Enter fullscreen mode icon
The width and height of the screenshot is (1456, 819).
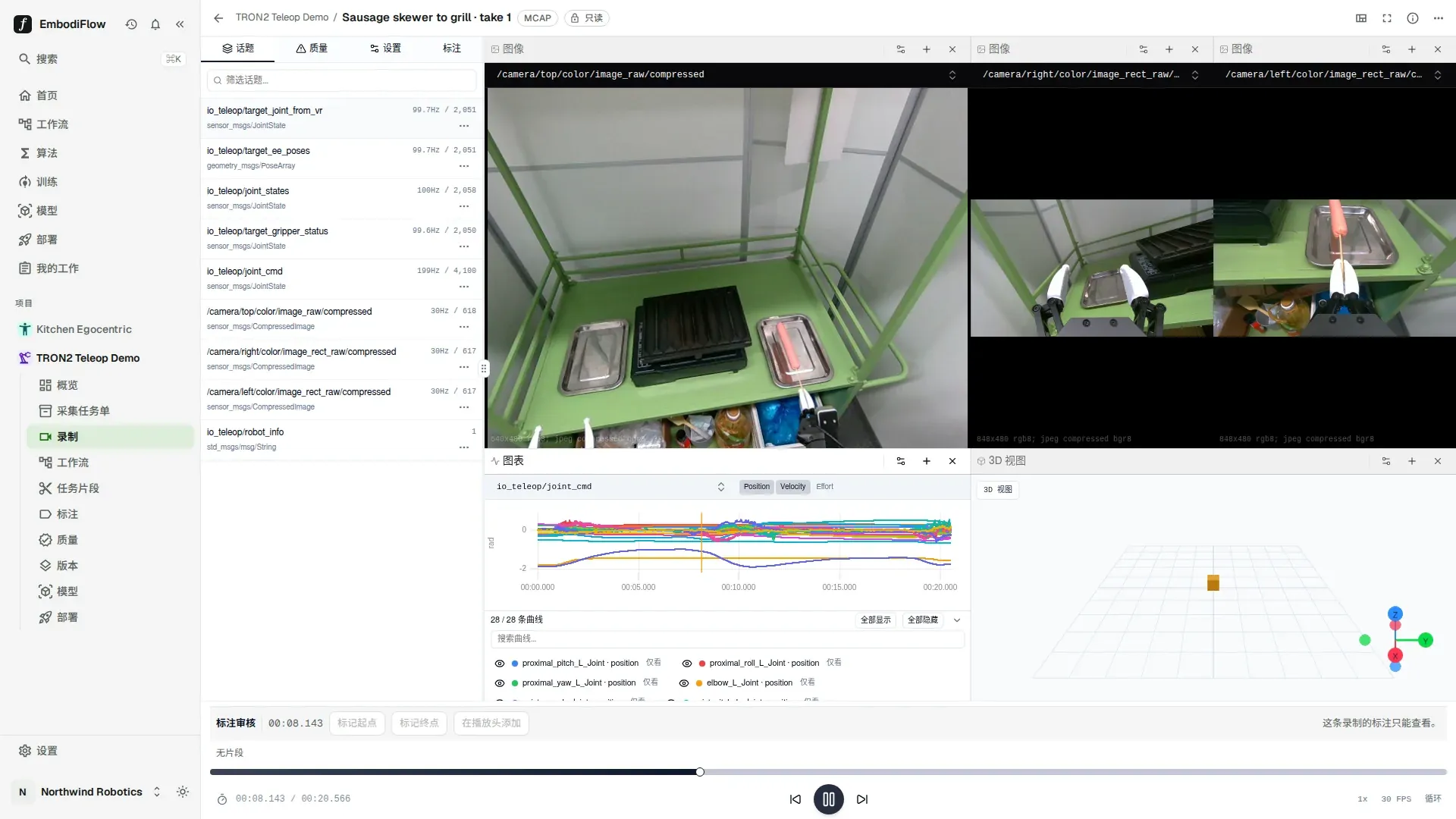(1387, 18)
